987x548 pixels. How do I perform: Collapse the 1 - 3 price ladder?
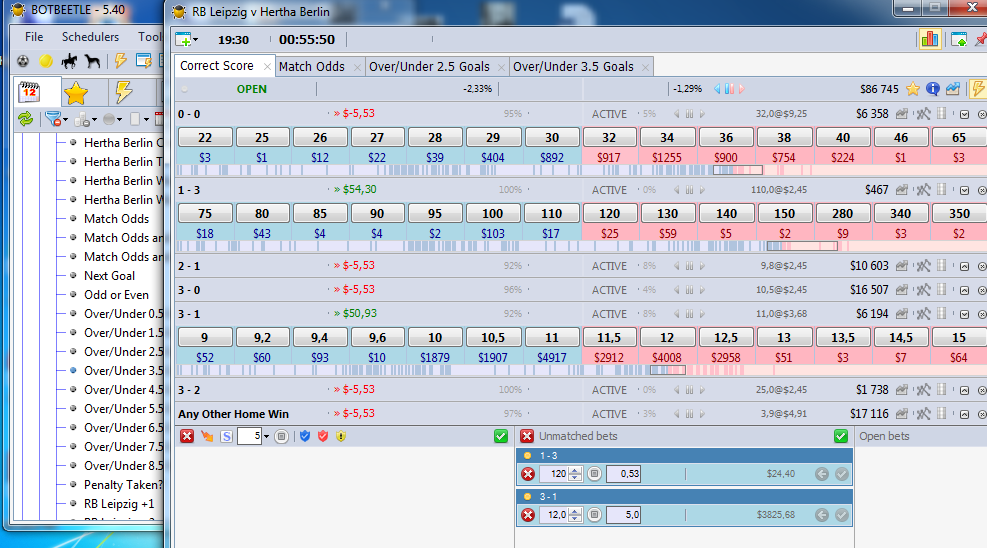(x=964, y=190)
